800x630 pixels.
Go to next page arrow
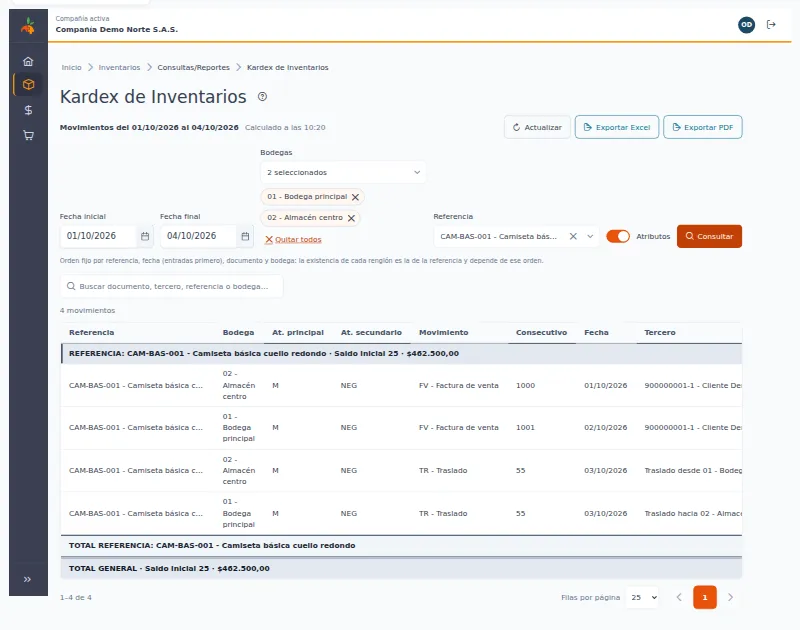coord(731,597)
